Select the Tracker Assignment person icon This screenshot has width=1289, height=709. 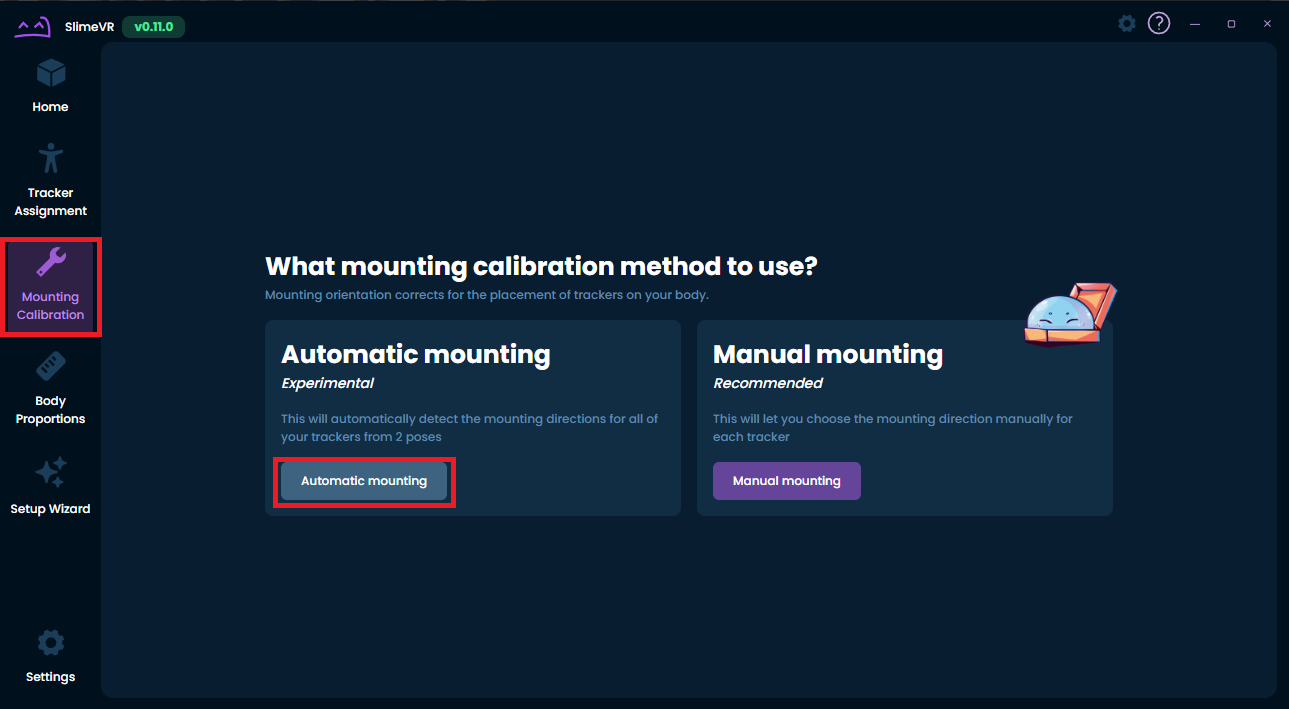[x=50, y=159]
